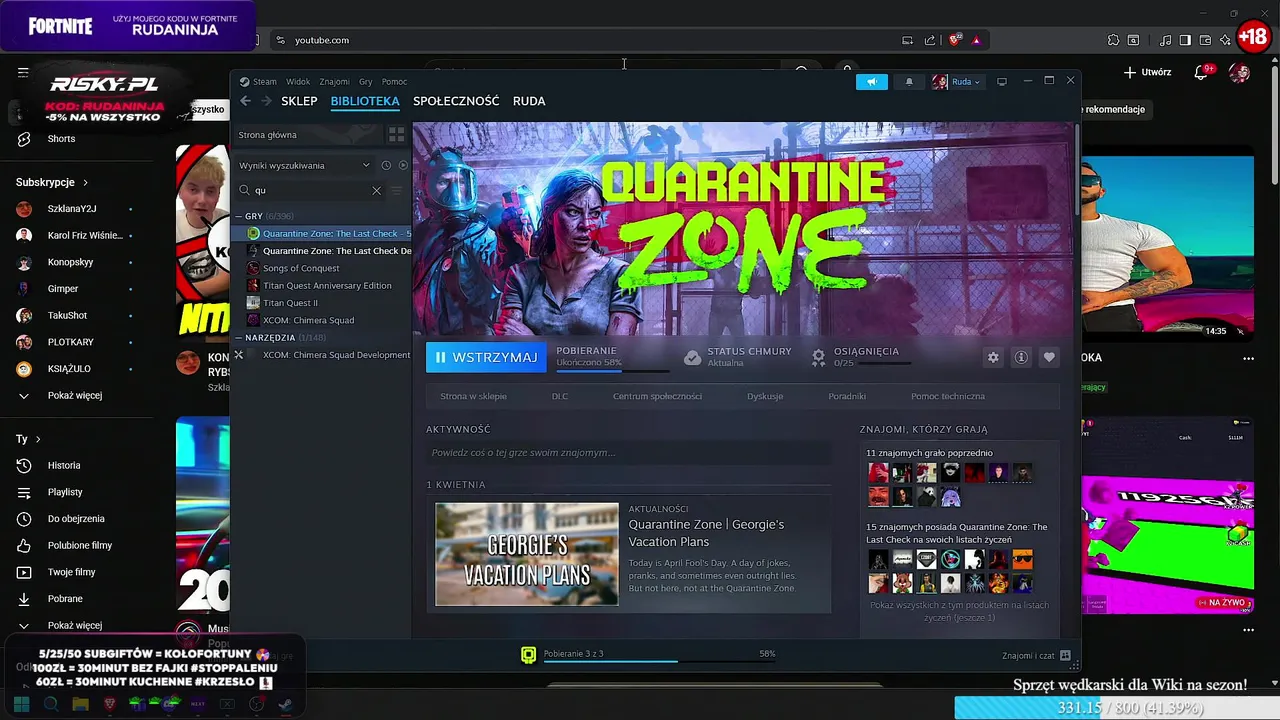Open Strona w sklepie link

pyautogui.click(x=473, y=396)
